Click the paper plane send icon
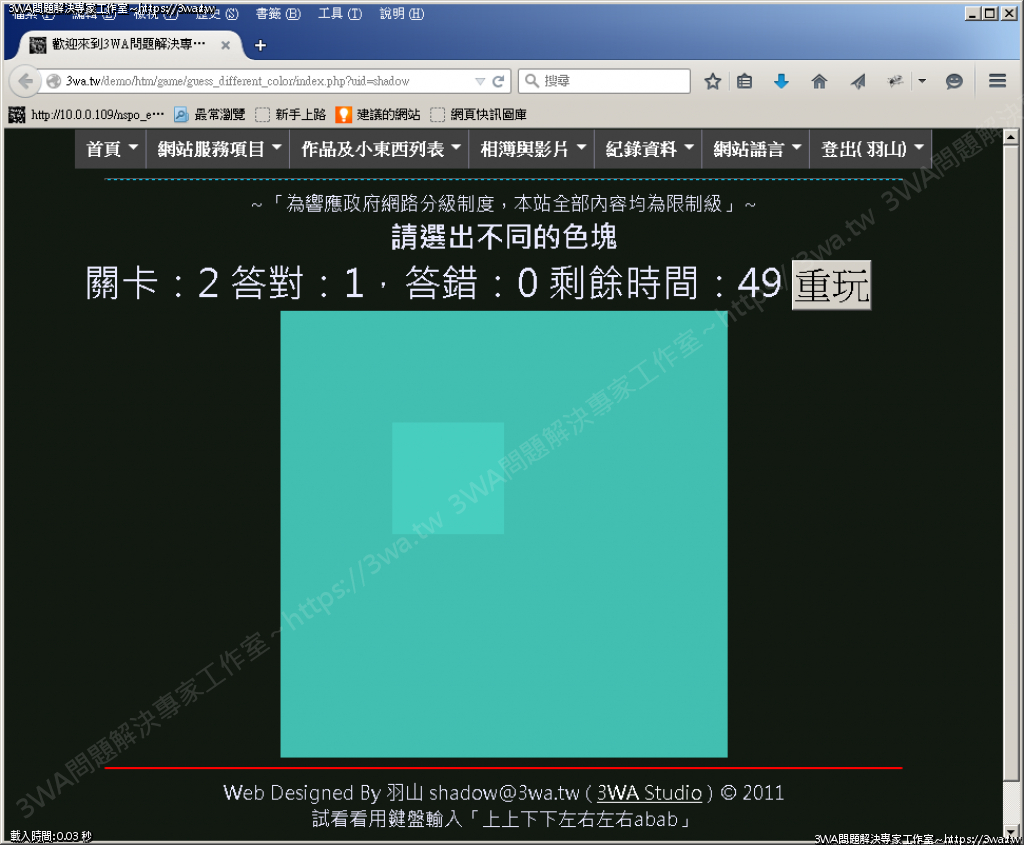This screenshot has width=1024, height=845. click(x=858, y=82)
